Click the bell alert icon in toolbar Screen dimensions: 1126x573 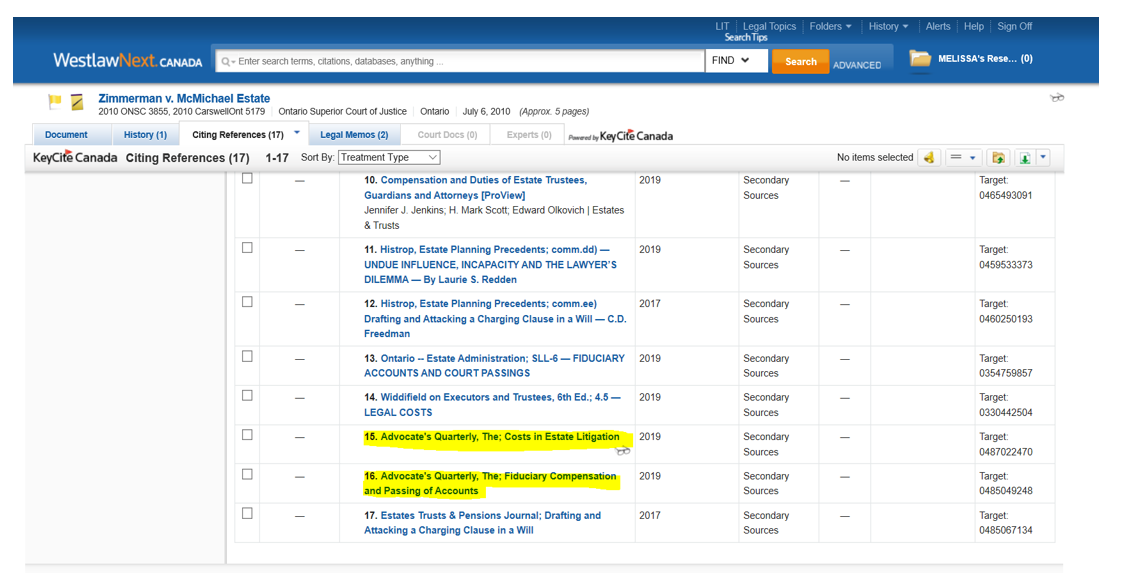(x=929, y=157)
